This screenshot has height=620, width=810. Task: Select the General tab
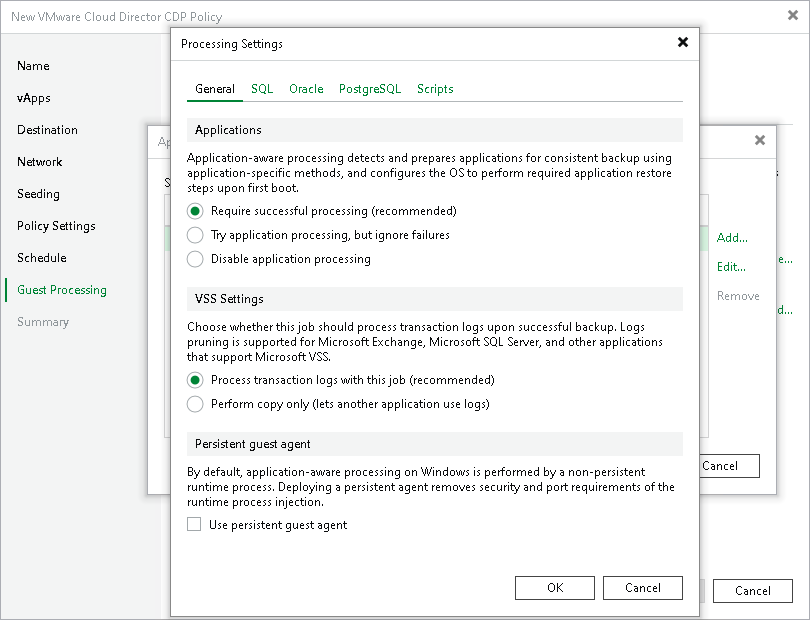(215, 89)
